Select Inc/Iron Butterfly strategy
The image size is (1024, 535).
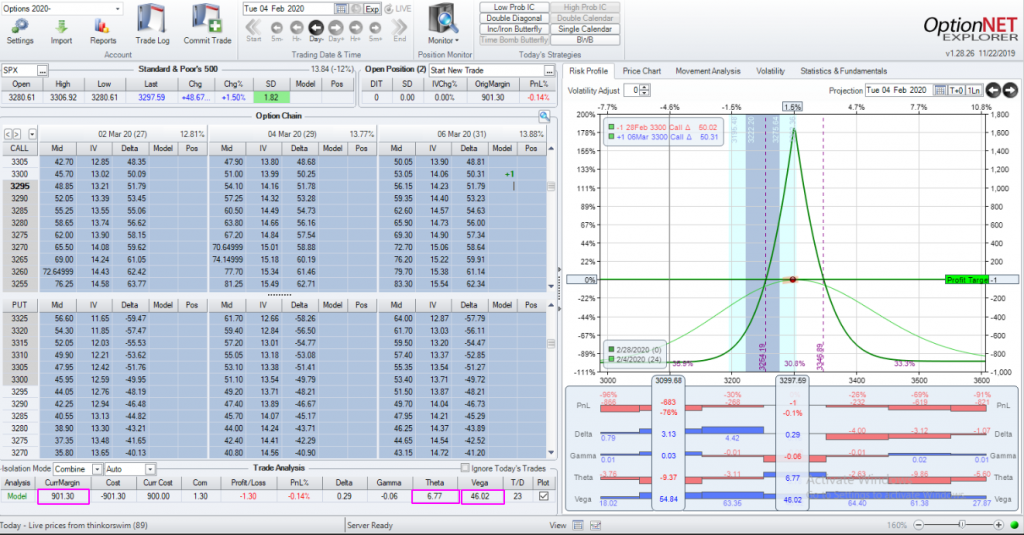click(x=514, y=29)
